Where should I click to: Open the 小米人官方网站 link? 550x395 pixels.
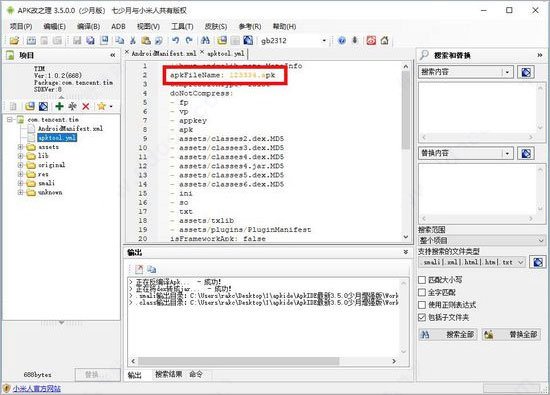coord(37,389)
